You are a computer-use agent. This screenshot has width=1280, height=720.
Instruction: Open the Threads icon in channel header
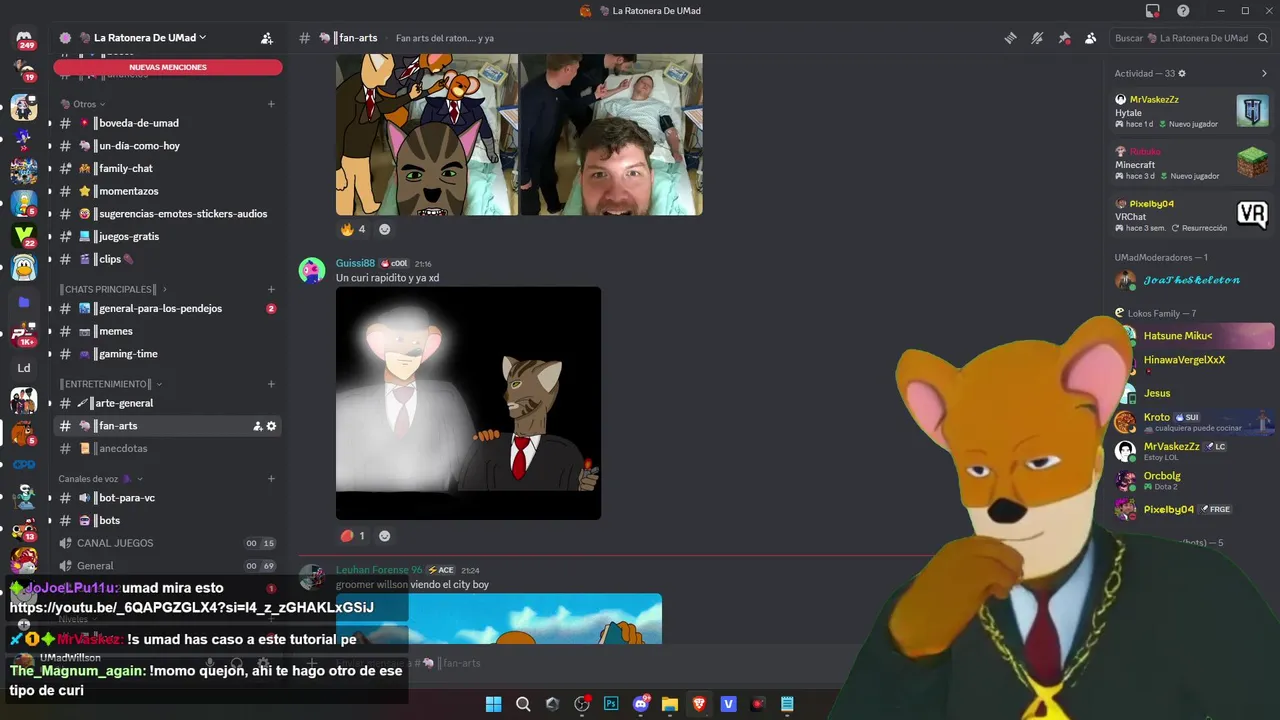click(x=1010, y=38)
